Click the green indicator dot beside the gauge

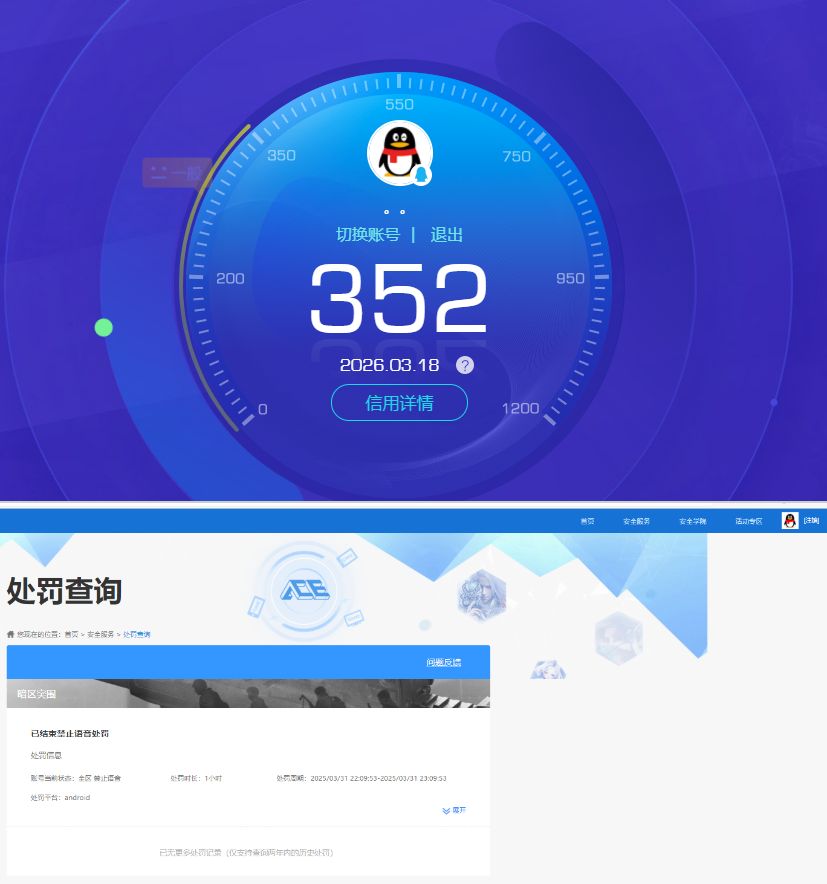[x=103, y=327]
